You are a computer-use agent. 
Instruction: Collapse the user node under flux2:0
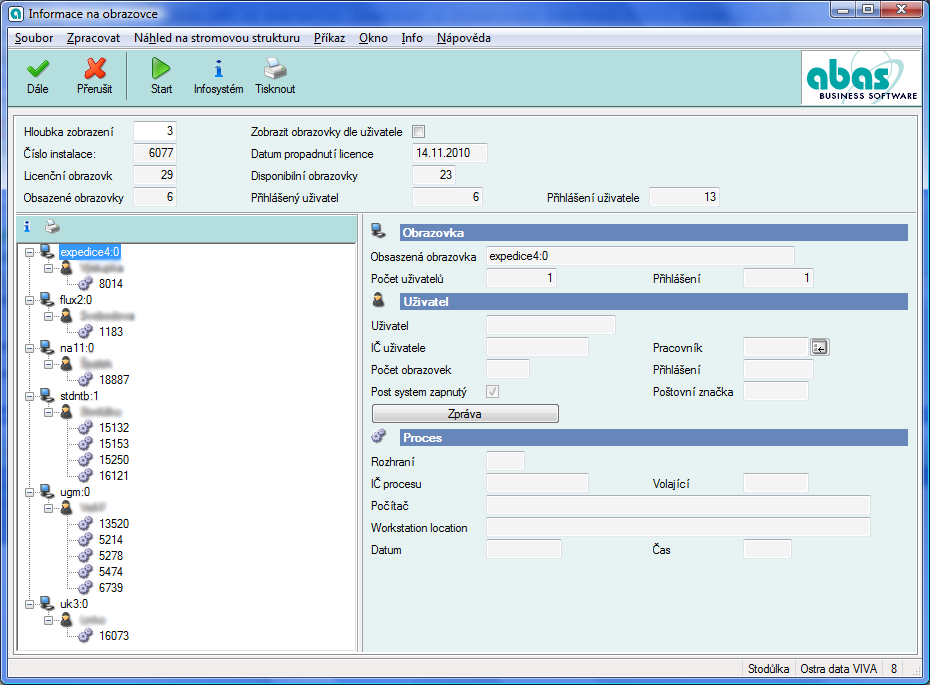[x=48, y=316]
